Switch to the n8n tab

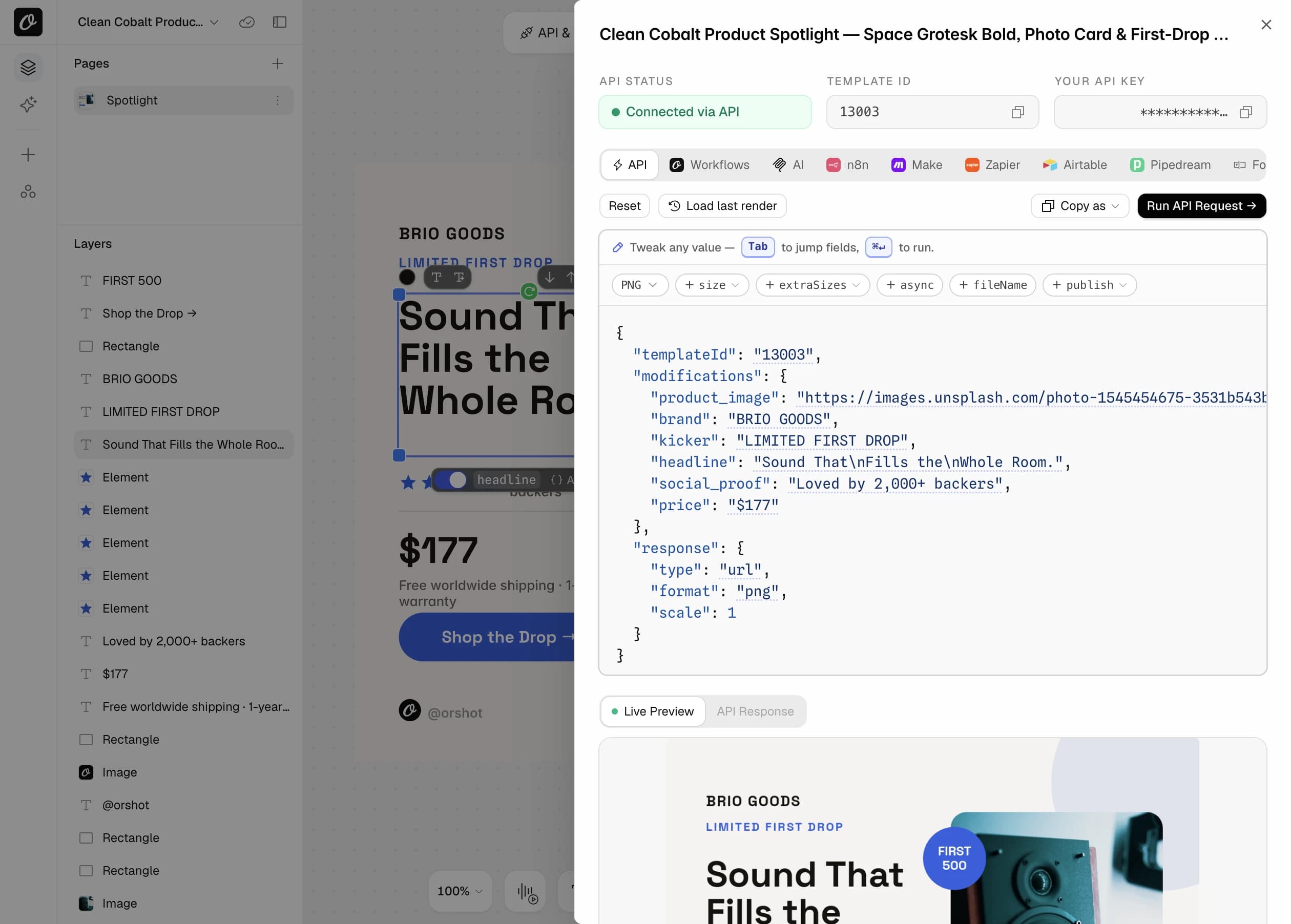click(847, 165)
